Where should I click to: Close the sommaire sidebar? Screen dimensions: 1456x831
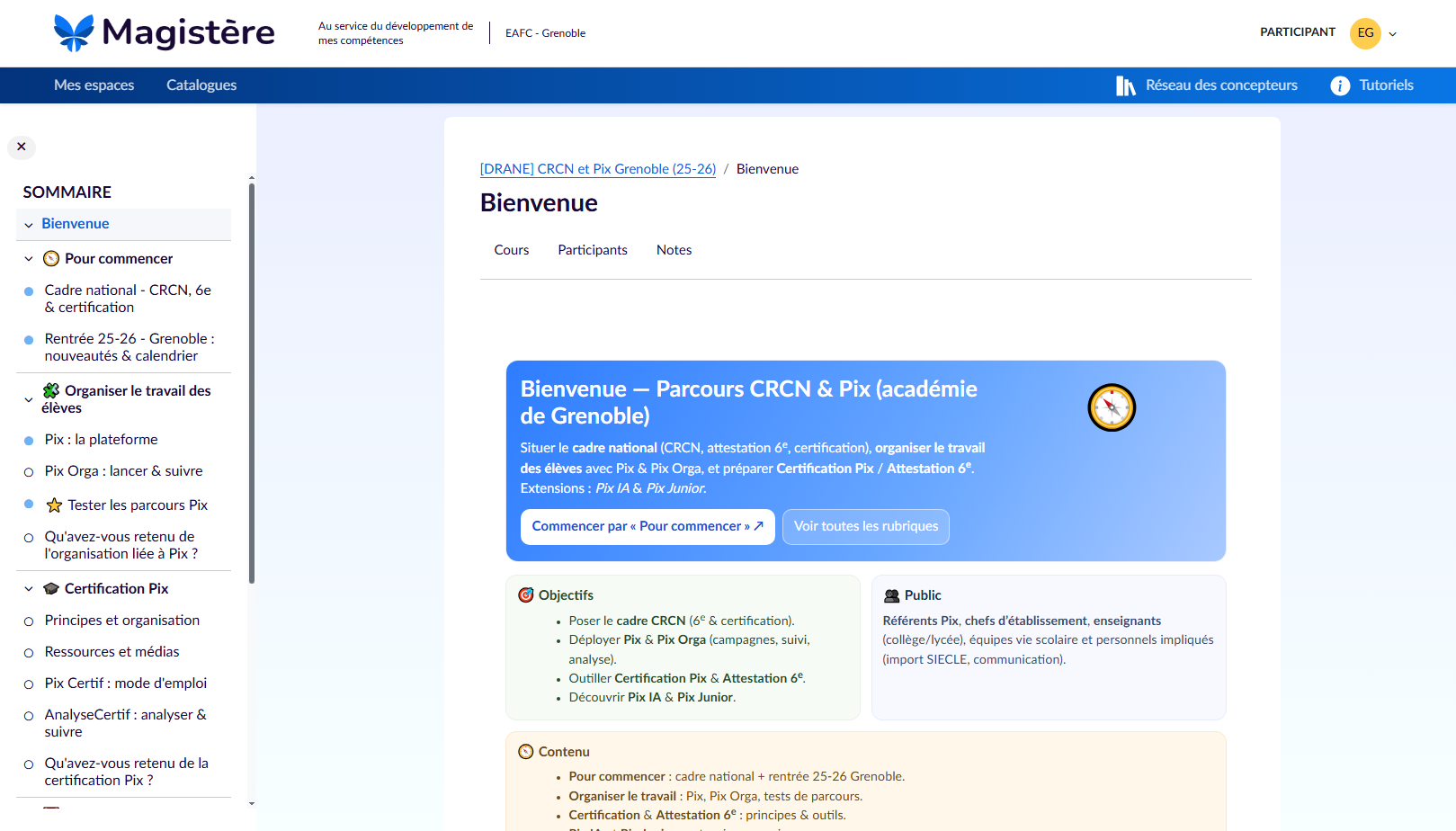pos(22,147)
